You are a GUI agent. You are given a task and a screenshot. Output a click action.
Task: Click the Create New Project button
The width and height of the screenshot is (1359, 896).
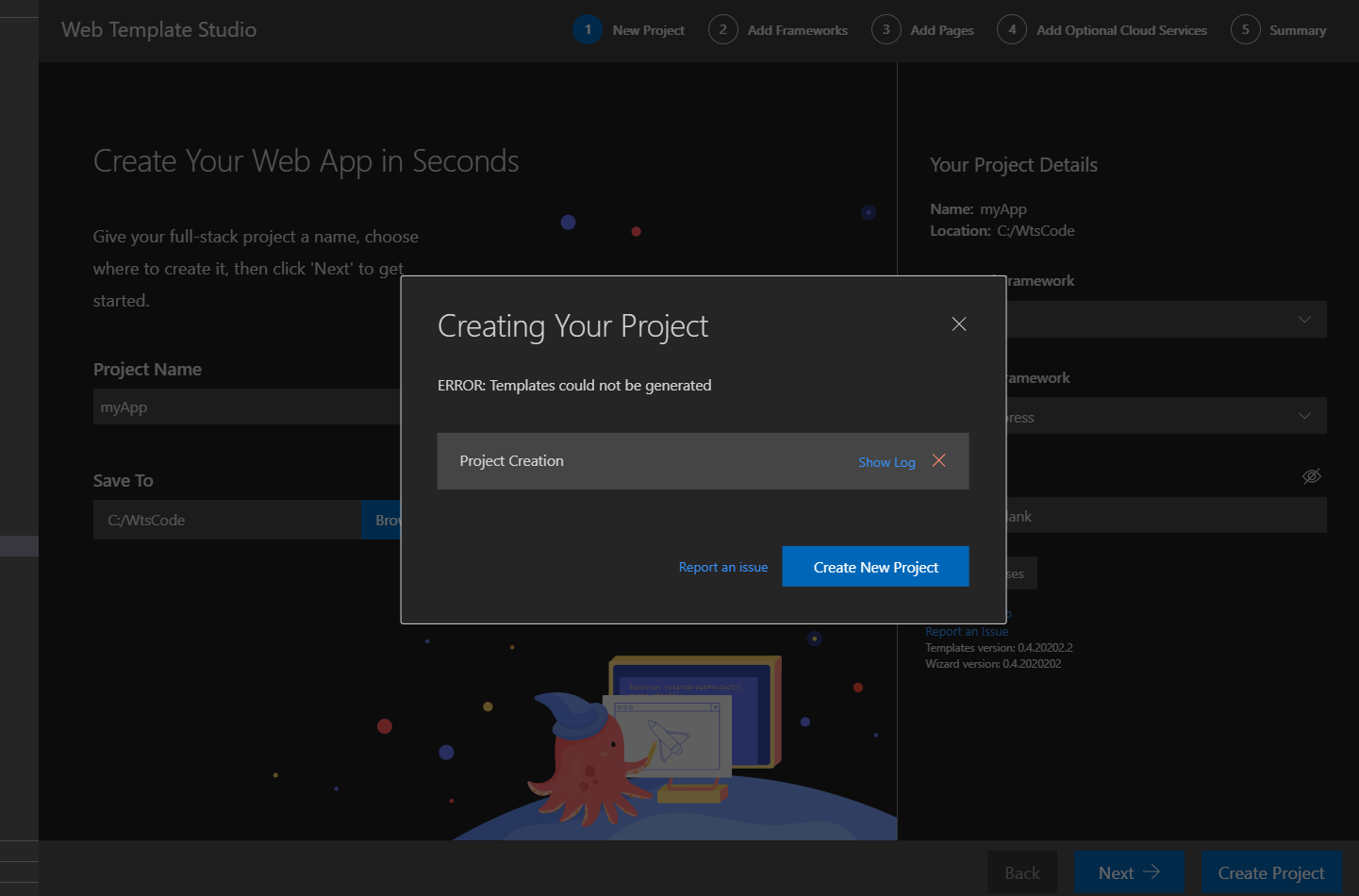pyautogui.click(x=875, y=567)
